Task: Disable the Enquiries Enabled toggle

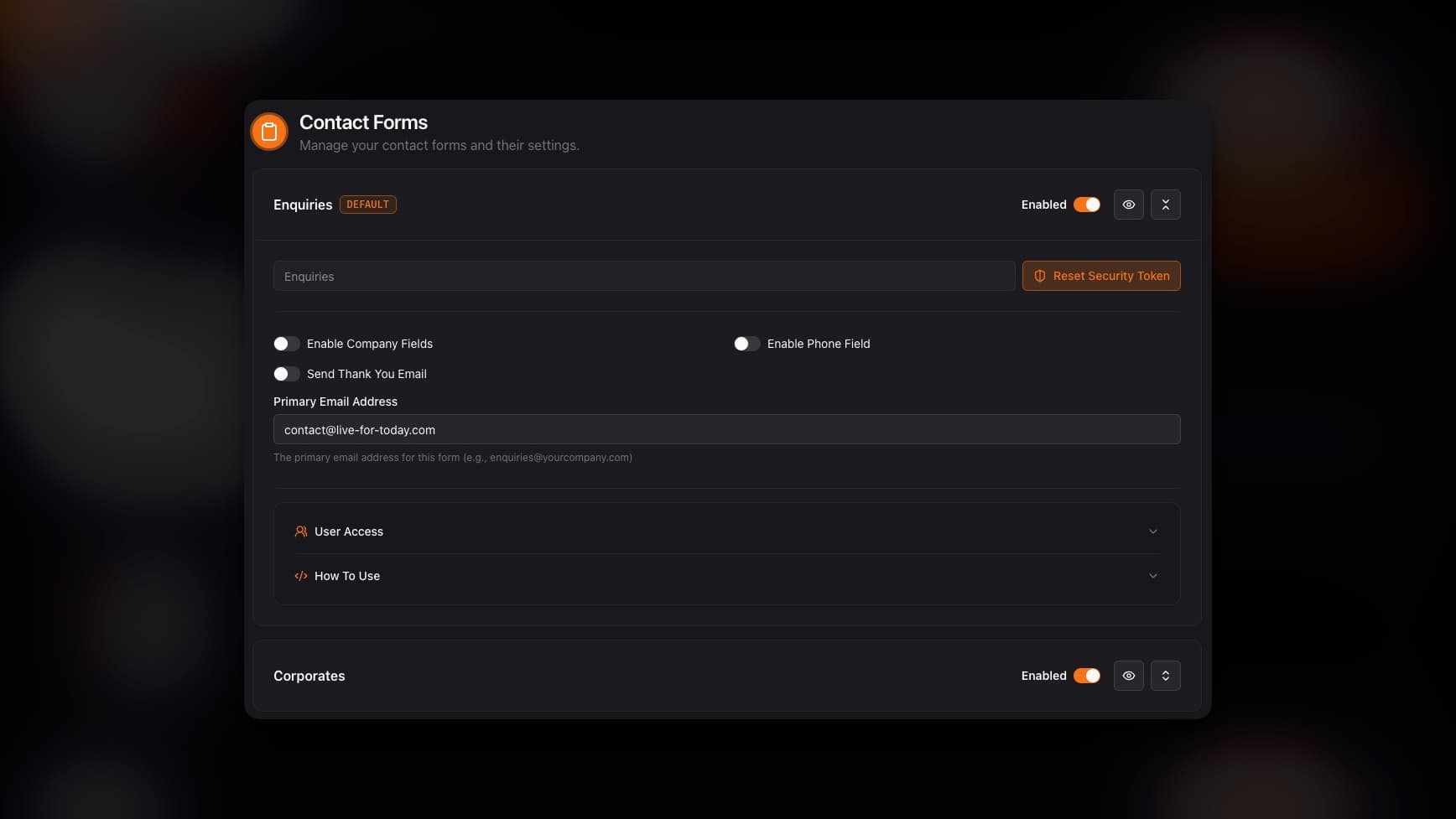Action: (x=1087, y=205)
